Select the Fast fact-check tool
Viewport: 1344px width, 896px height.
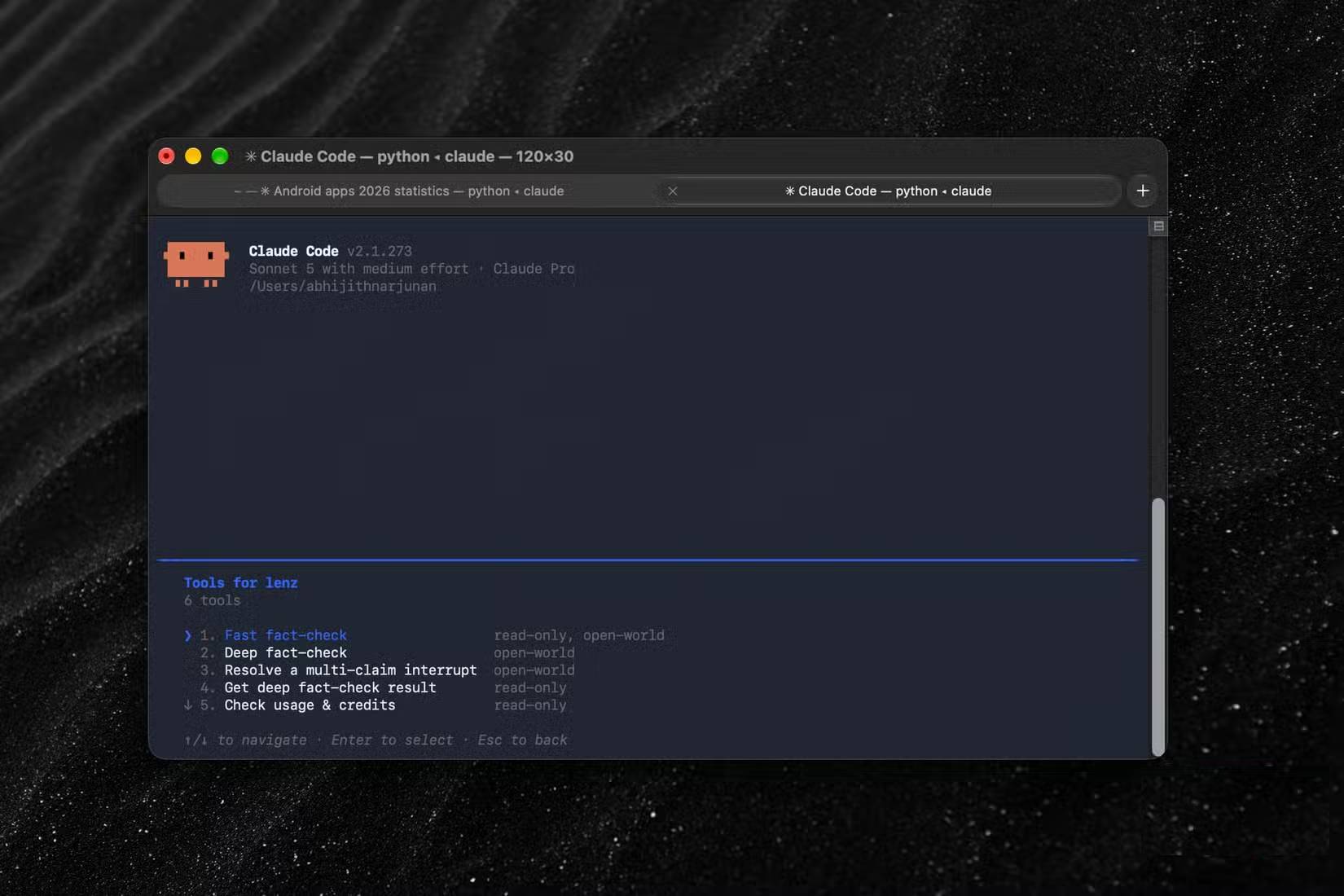click(x=286, y=635)
